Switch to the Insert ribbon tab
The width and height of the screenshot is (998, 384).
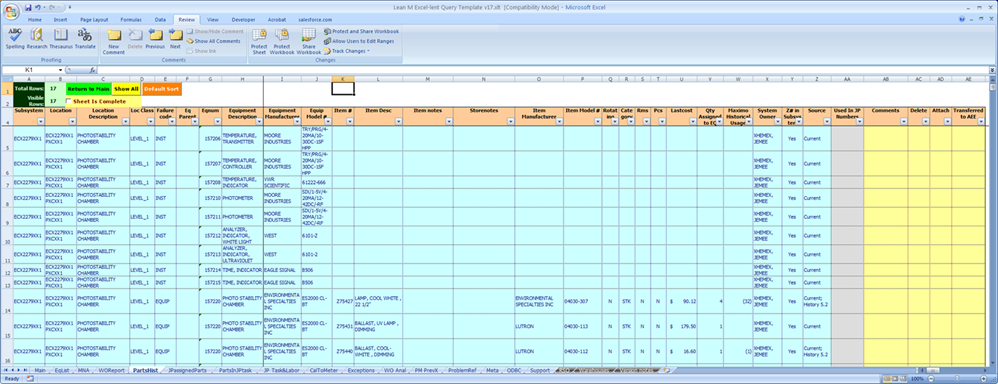tap(60, 20)
